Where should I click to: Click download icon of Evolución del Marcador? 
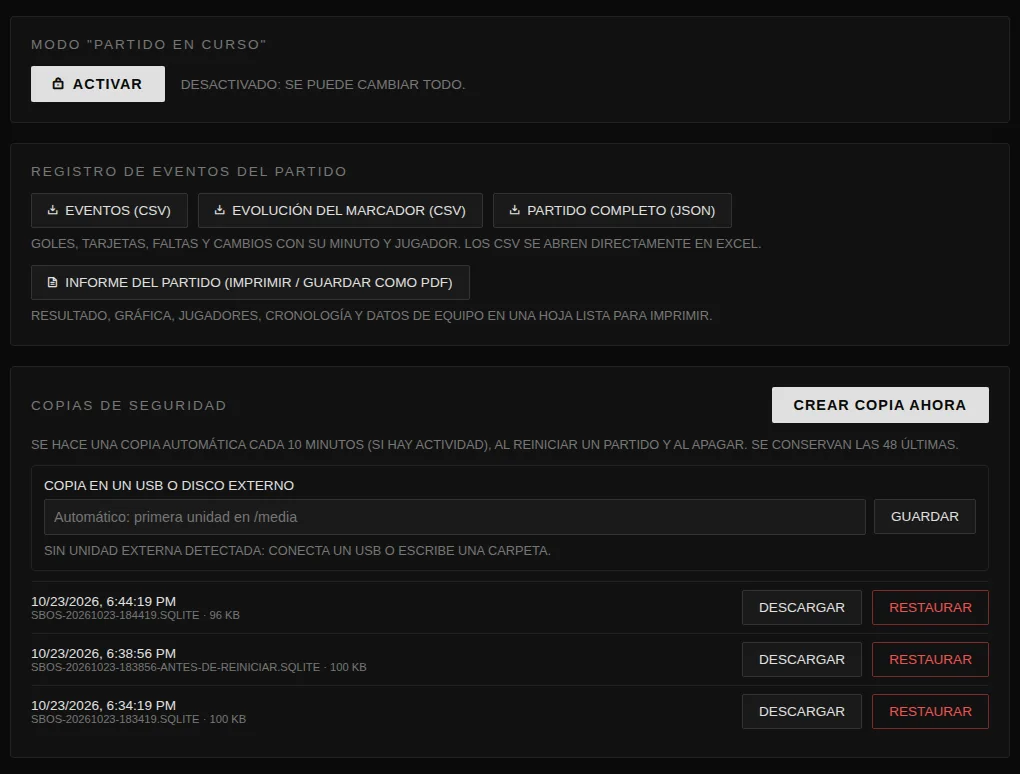pyautogui.click(x=220, y=210)
